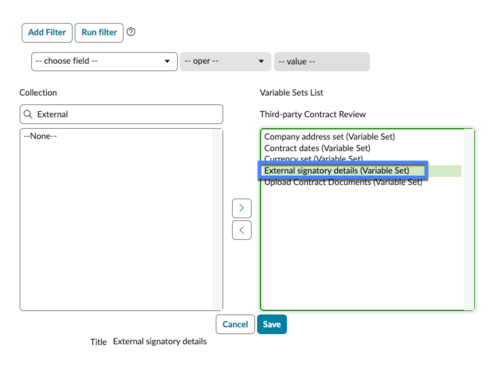Viewport: 500px width, 368px height.
Task: Run the filter
Action: (99, 33)
